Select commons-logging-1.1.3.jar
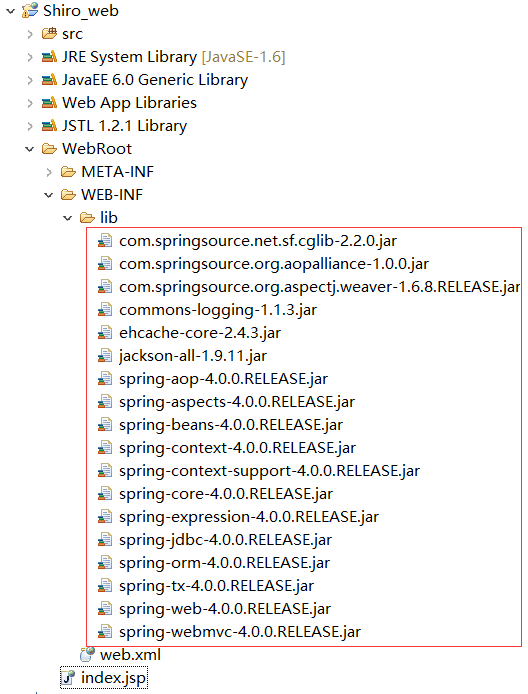The image size is (528, 694). pos(218,310)
